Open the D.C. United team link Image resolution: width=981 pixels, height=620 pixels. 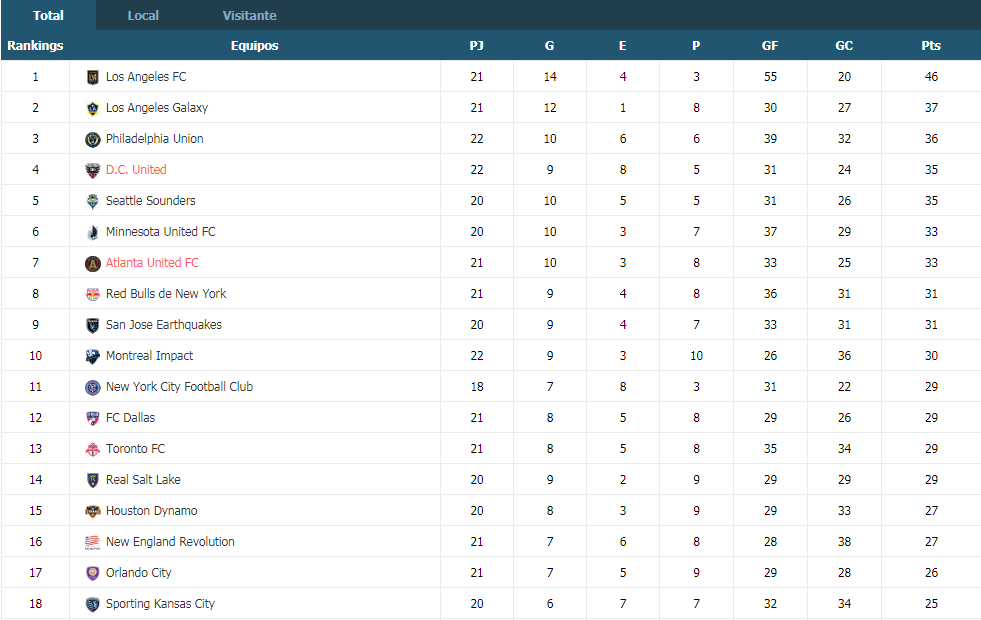click(136, 170)
